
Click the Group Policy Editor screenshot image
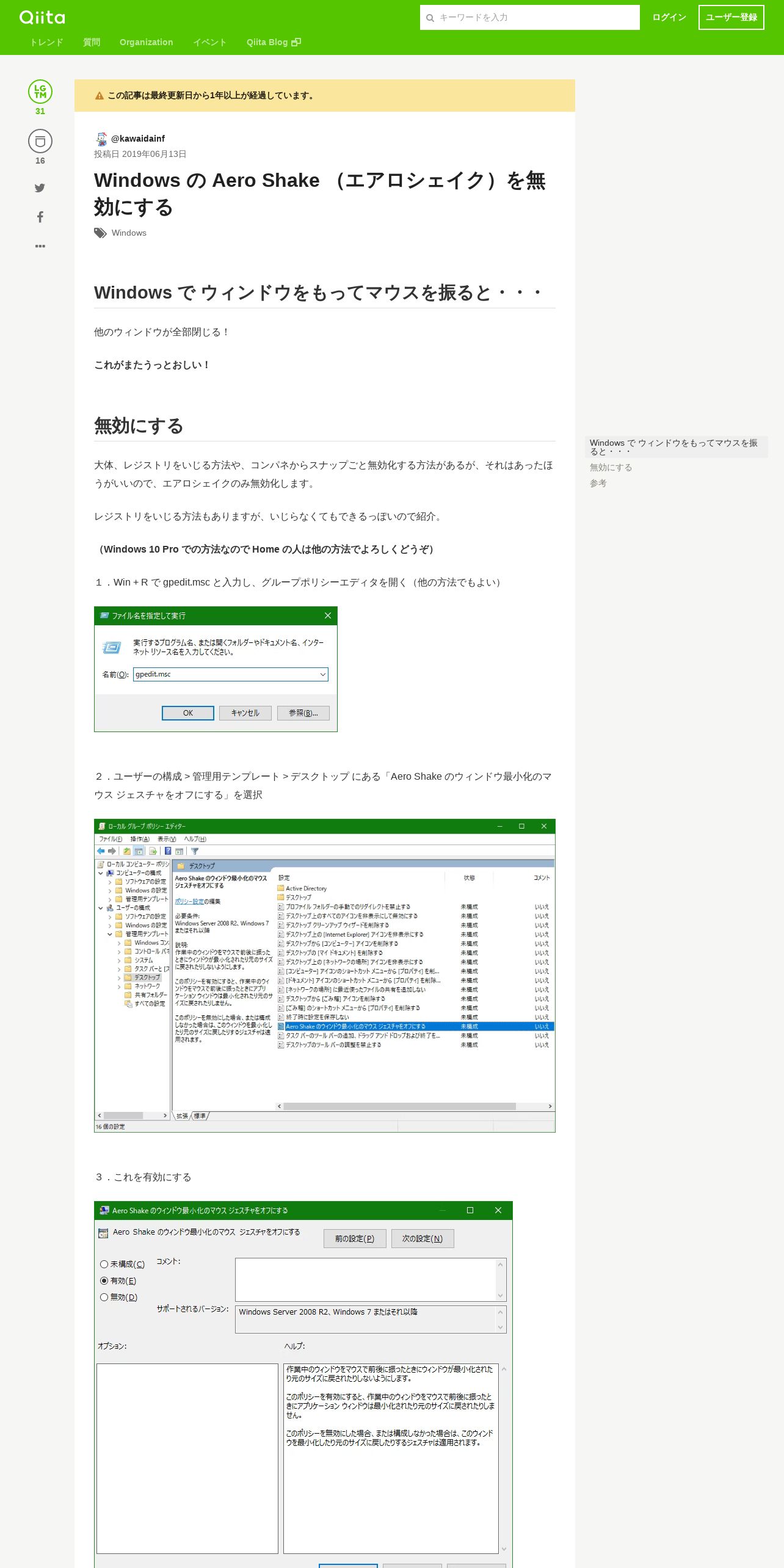325,976
